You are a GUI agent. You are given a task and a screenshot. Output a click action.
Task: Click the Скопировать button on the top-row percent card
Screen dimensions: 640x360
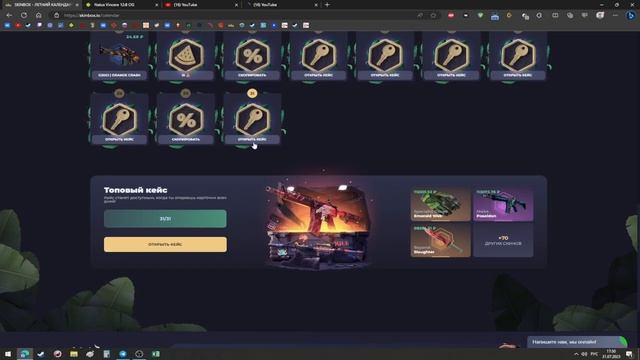(252, 76)
